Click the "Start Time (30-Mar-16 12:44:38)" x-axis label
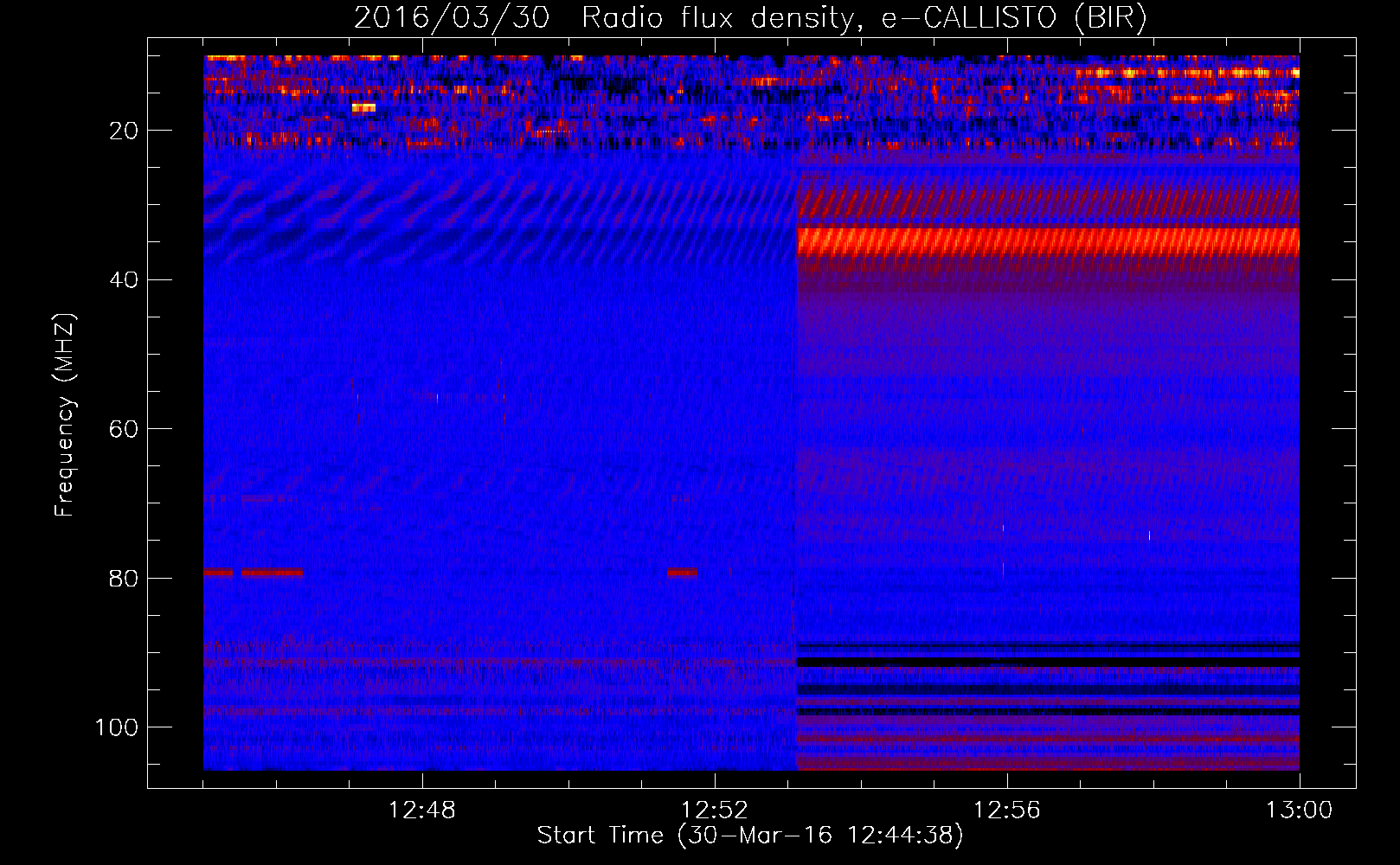Image resolution: width=1400 pixels, height=865 pixels. pos(750,836)
